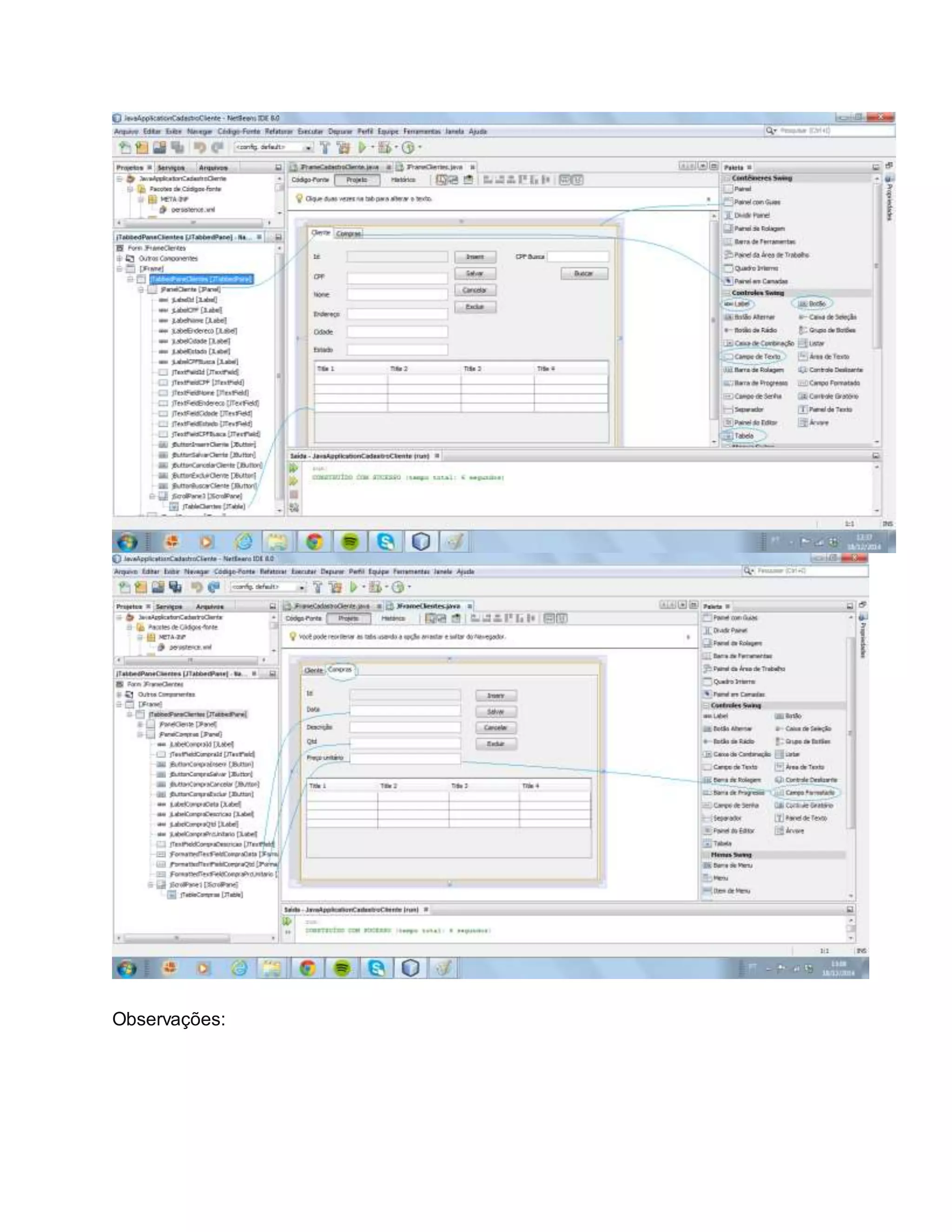Select jPanelCompras [JPanel] node in navigator
Screen dimensions: 952x1232
(x=190, y=734)
